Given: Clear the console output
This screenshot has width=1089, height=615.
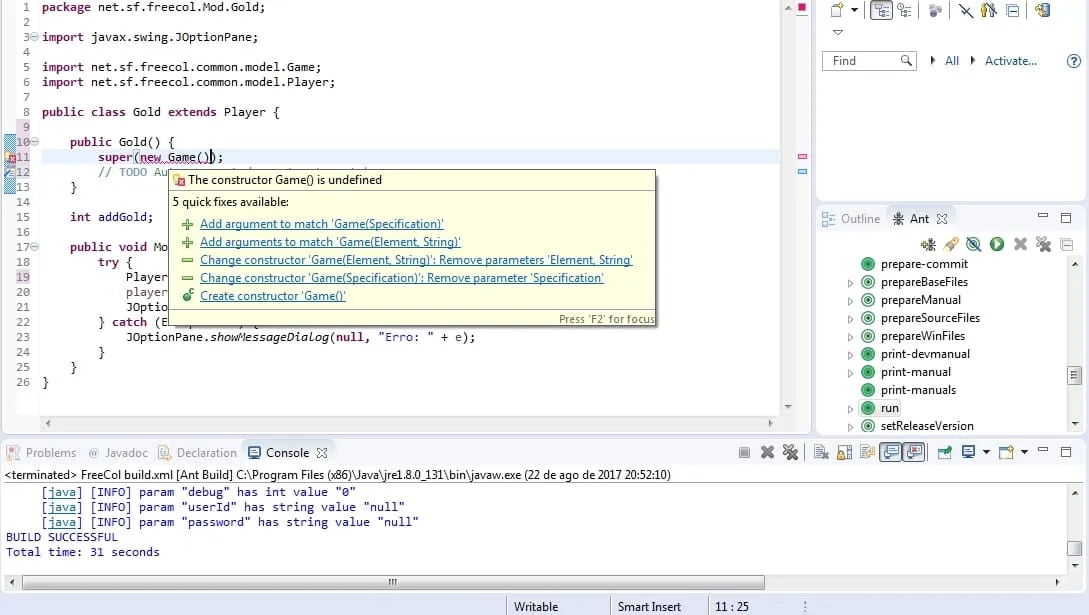Looking at the screenshot, I should [820, 452].
